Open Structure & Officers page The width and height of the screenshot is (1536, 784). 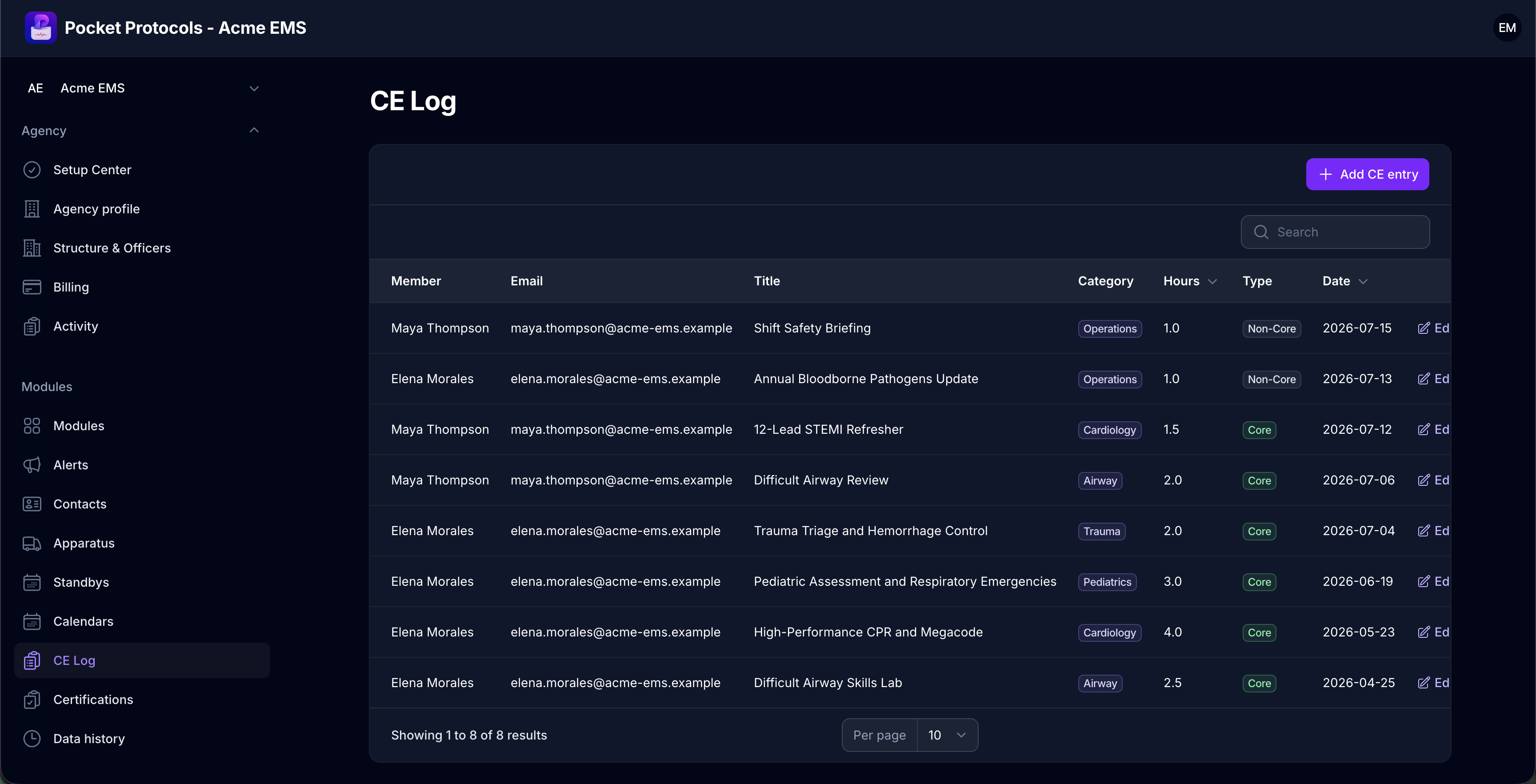point(142,248)
